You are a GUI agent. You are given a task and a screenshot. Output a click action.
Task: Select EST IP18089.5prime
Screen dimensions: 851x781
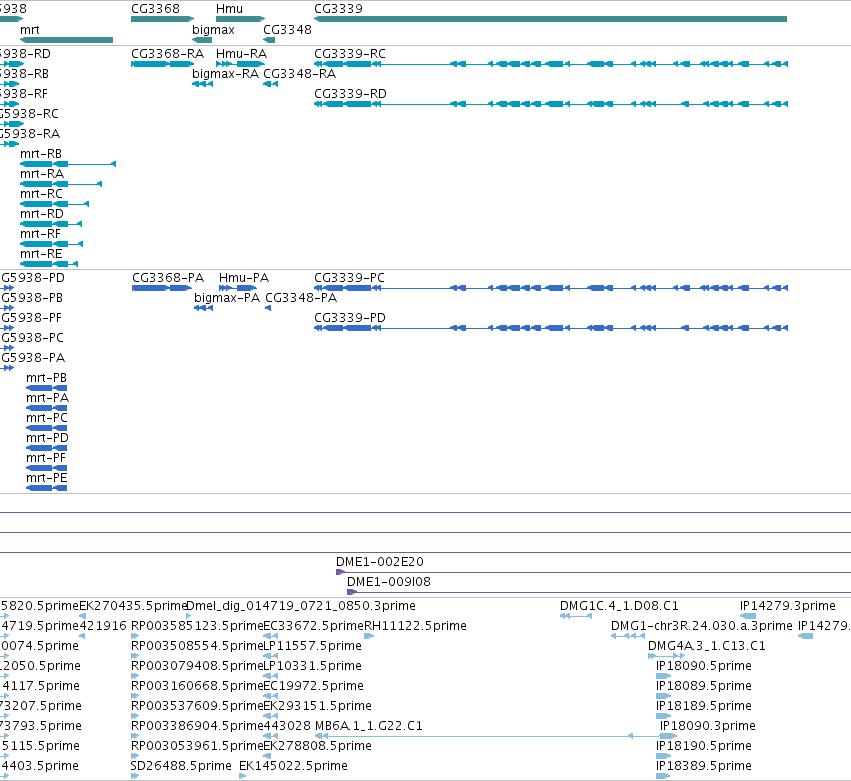(663, 696)
